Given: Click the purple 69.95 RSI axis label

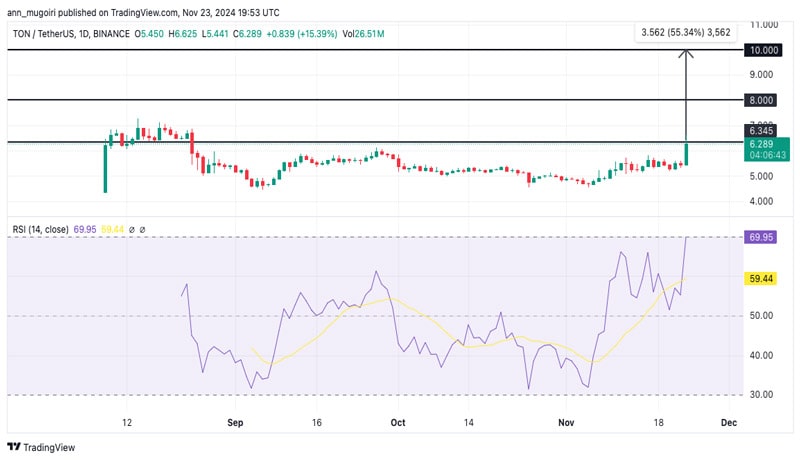Looking at the screenshot, I should [x=761, y=237].
